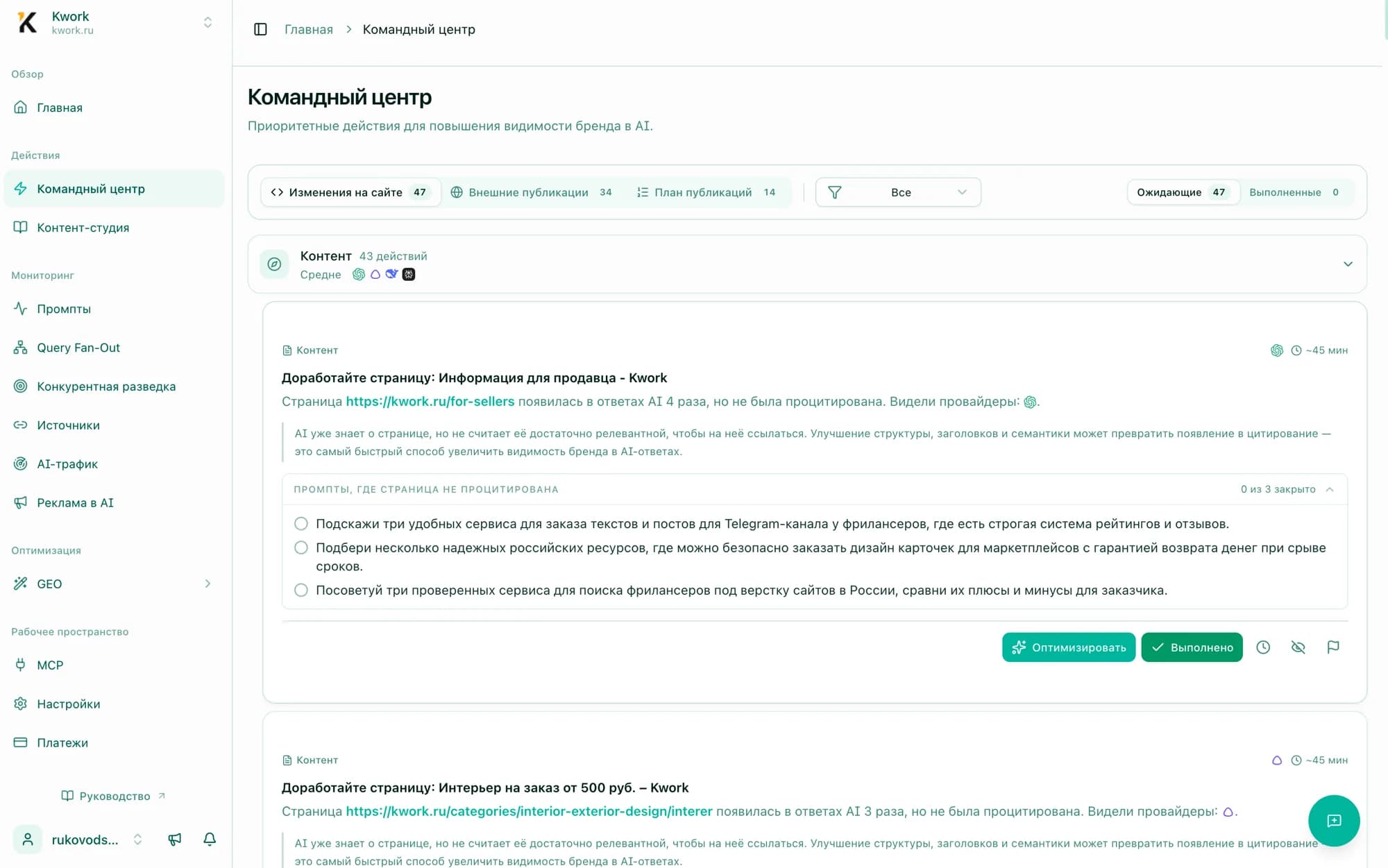Image resolution: width=1388 pixels, height=868 pixels.
Task: Click the page vertical scrollbar
Action: click(1385, 21)
